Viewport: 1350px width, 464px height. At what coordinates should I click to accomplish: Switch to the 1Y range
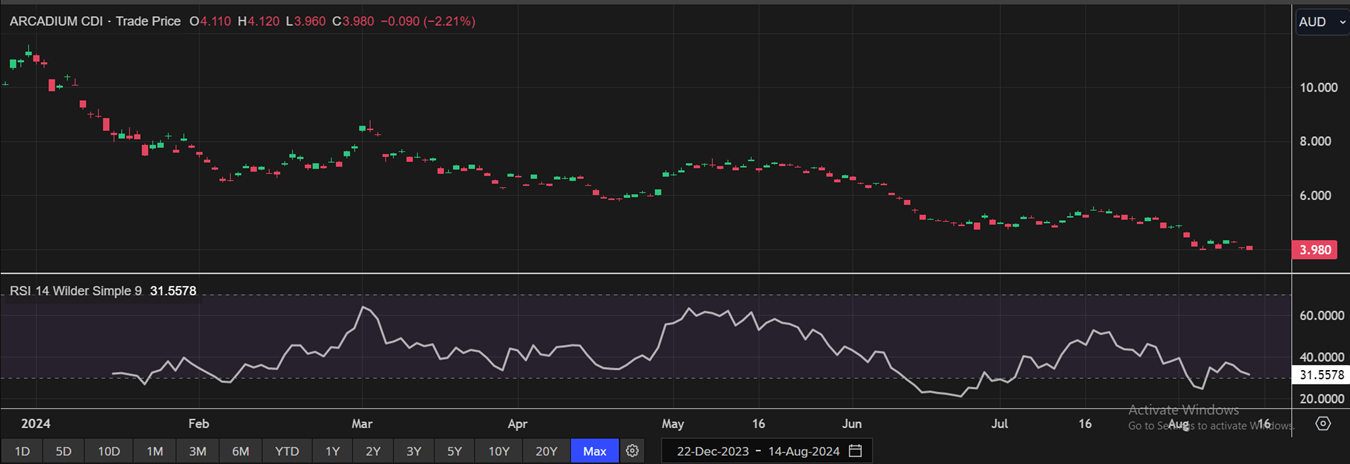click(333, 451)
